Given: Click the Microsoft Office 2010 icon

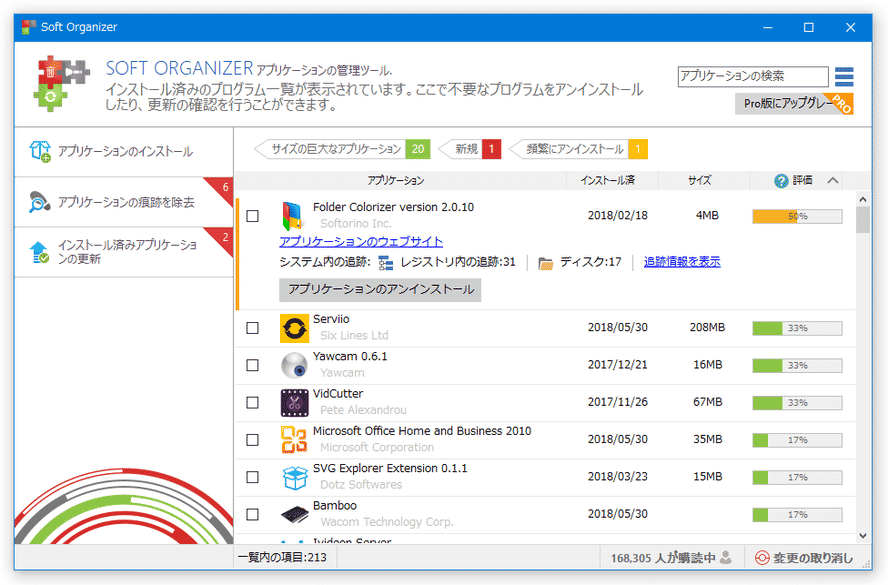Looking at the screenshot, I should pyautogui.click(x=294, y=440).
